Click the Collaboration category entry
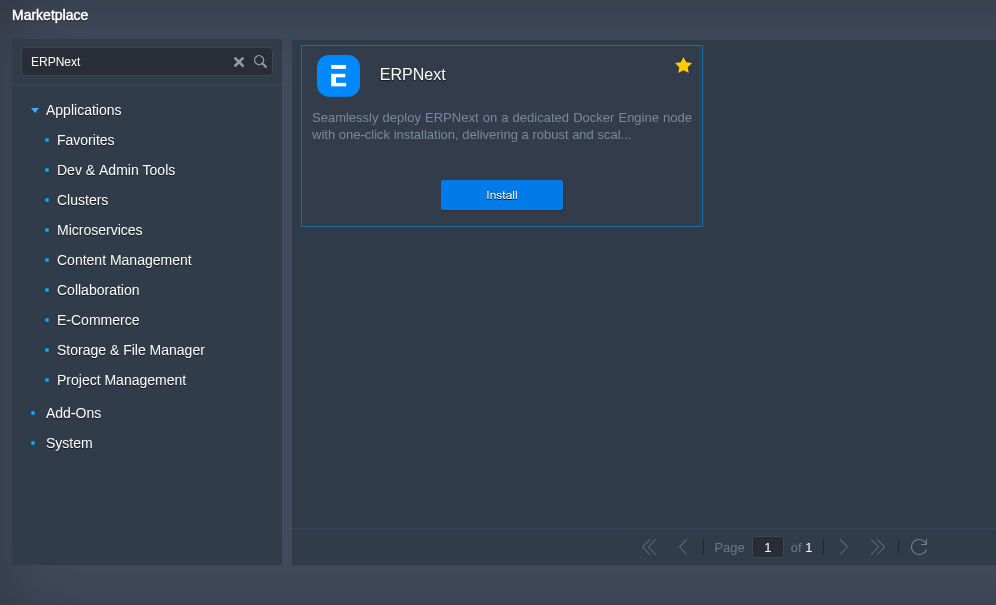996x605 pixels. coord(98,290)
